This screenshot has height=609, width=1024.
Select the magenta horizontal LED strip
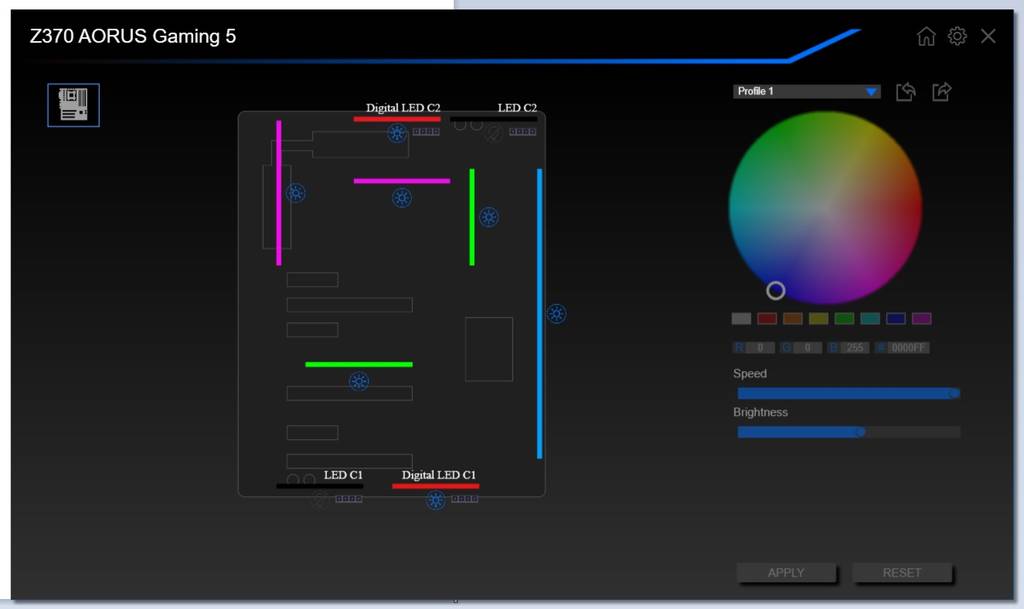point(402,181)
